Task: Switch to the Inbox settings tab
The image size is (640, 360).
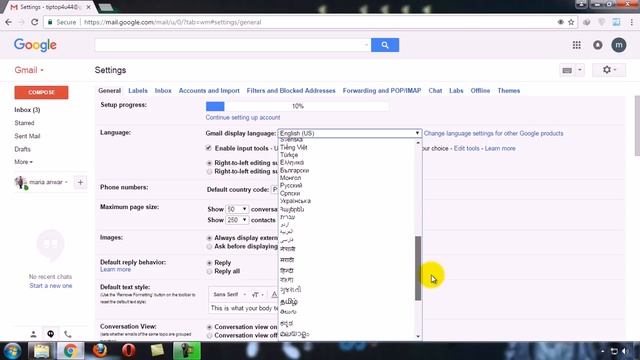Action: (x=163, y=91)
